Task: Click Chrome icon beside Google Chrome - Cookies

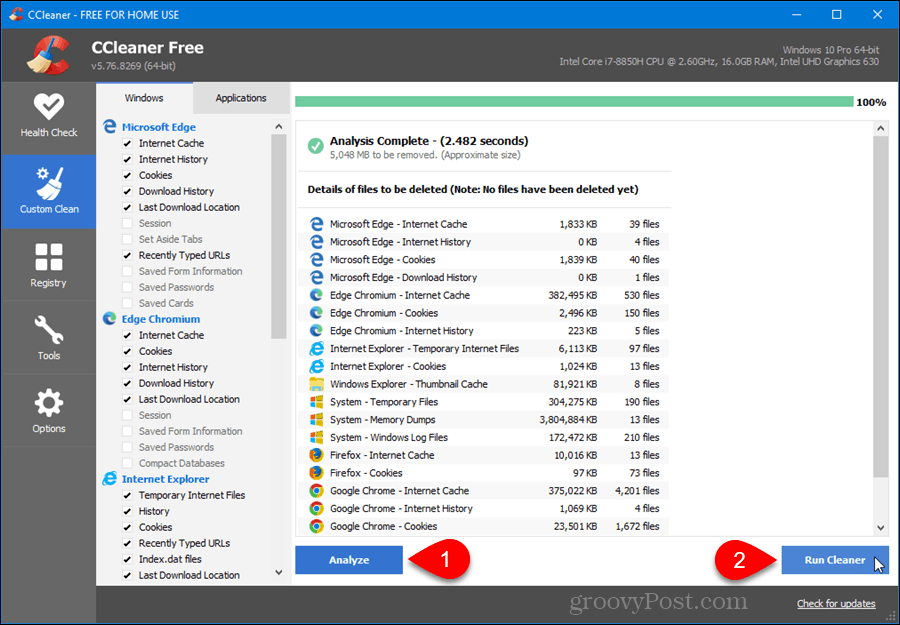Action: click(316, 526)
